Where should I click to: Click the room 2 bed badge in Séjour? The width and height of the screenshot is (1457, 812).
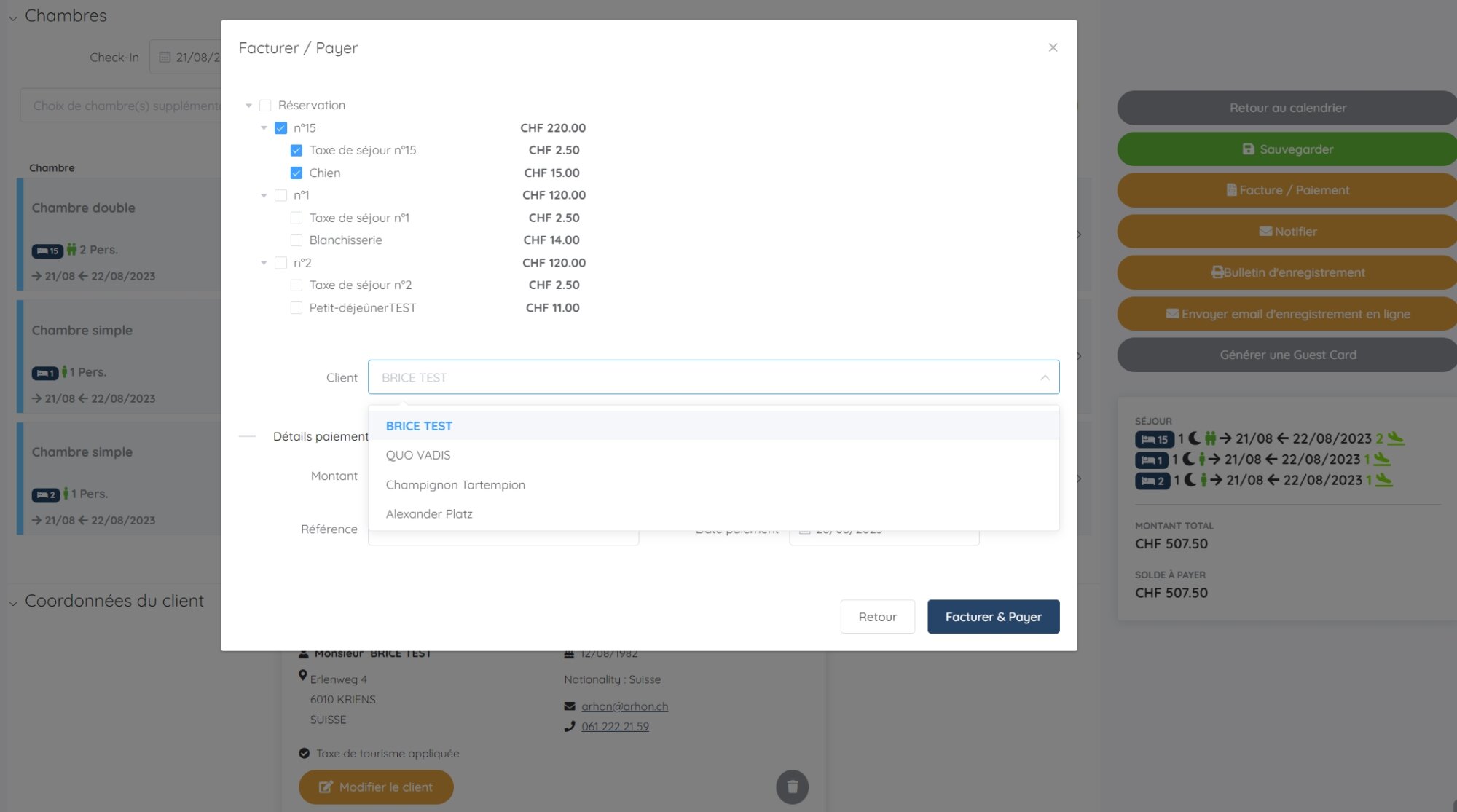pyautogui.click(x=1152, y=481)
